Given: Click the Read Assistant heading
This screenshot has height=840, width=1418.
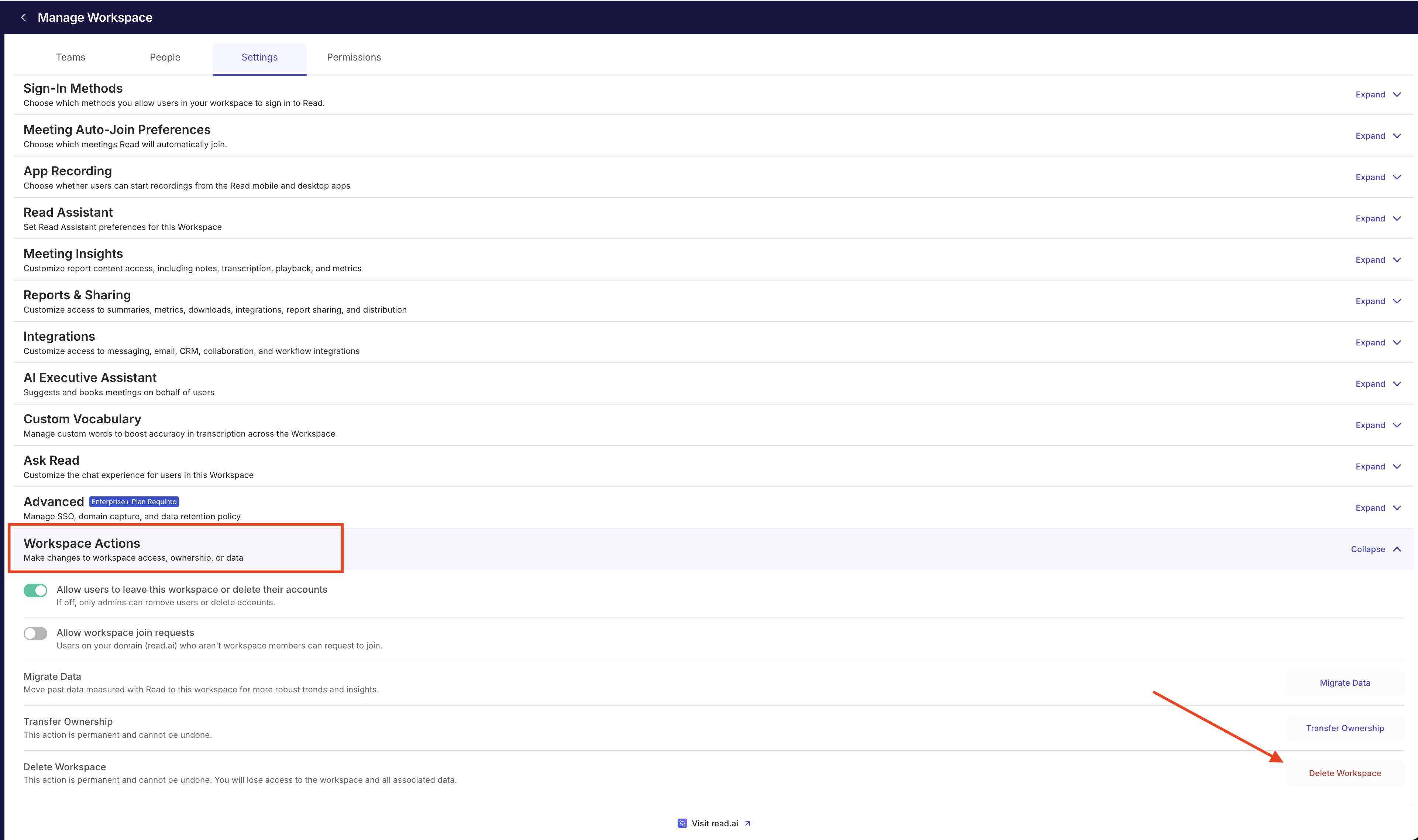Looking at the screenshot, I should 68,212.
